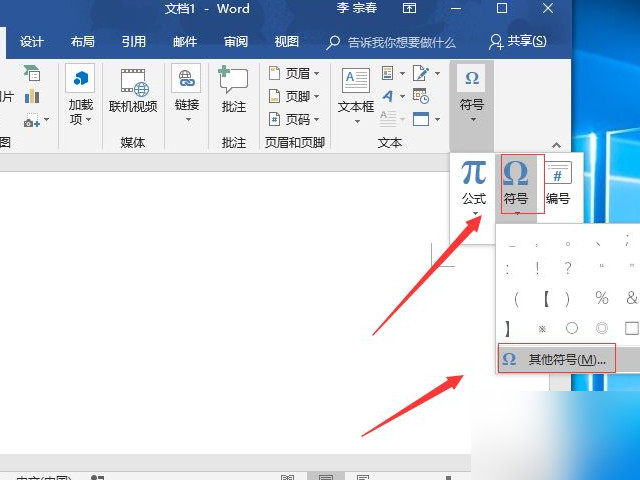Insert the ampersand & symbol
This screenshot has width=640, height=480.
[631, 298]
